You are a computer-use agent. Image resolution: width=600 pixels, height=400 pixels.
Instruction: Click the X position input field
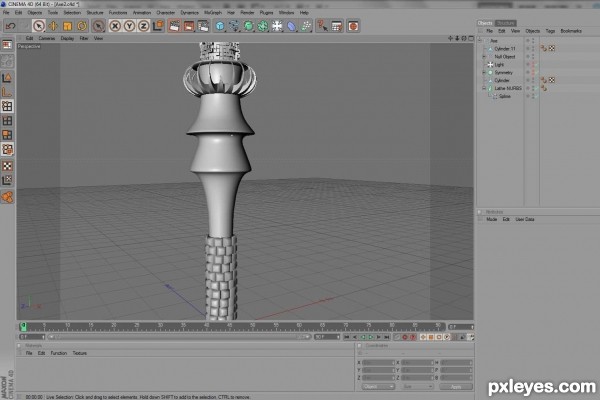click(x=378, y=362)
